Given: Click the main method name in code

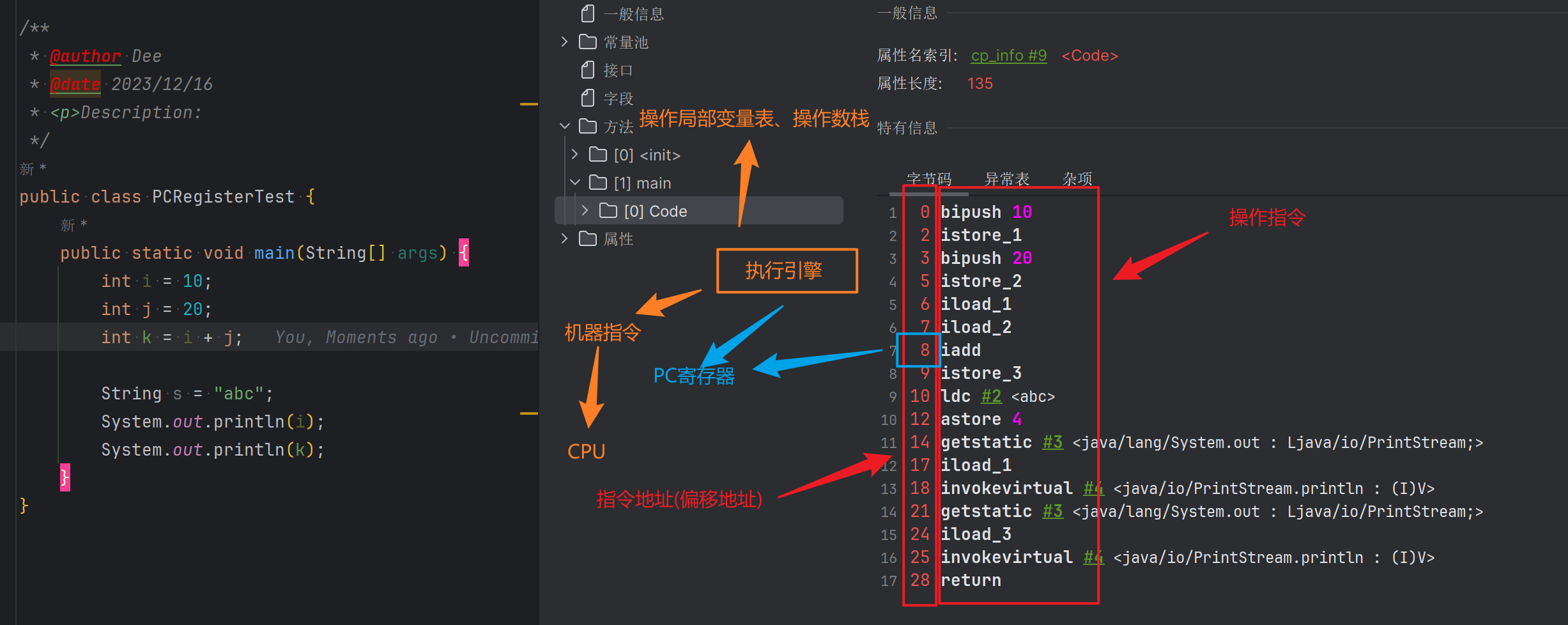Looking at the screenshot, I should (x=274, y=254).
